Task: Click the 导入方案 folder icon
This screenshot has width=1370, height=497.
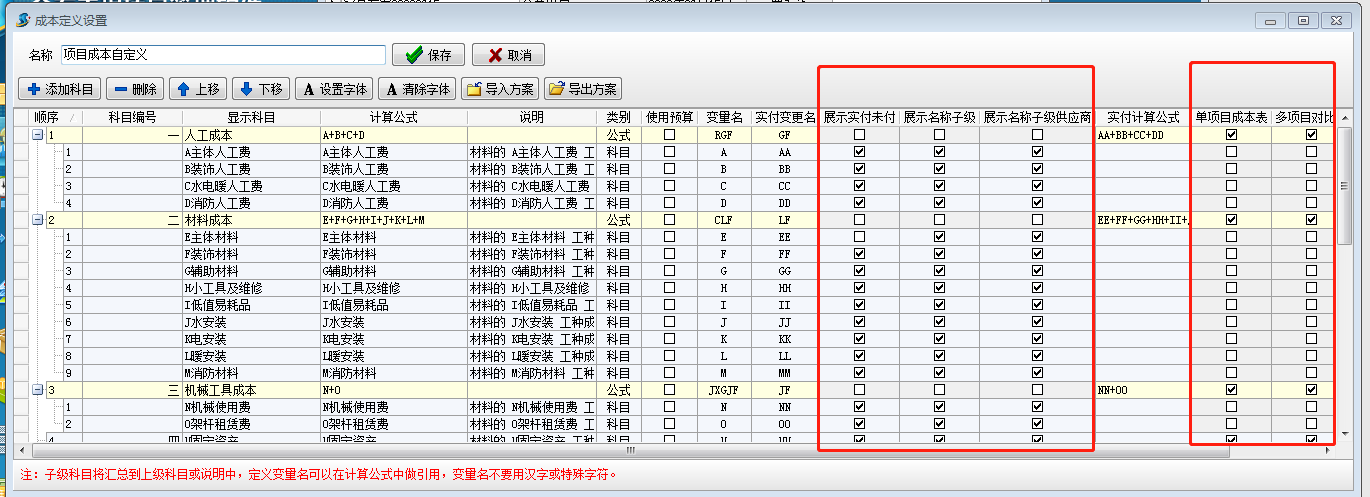Action: [474, 89]
